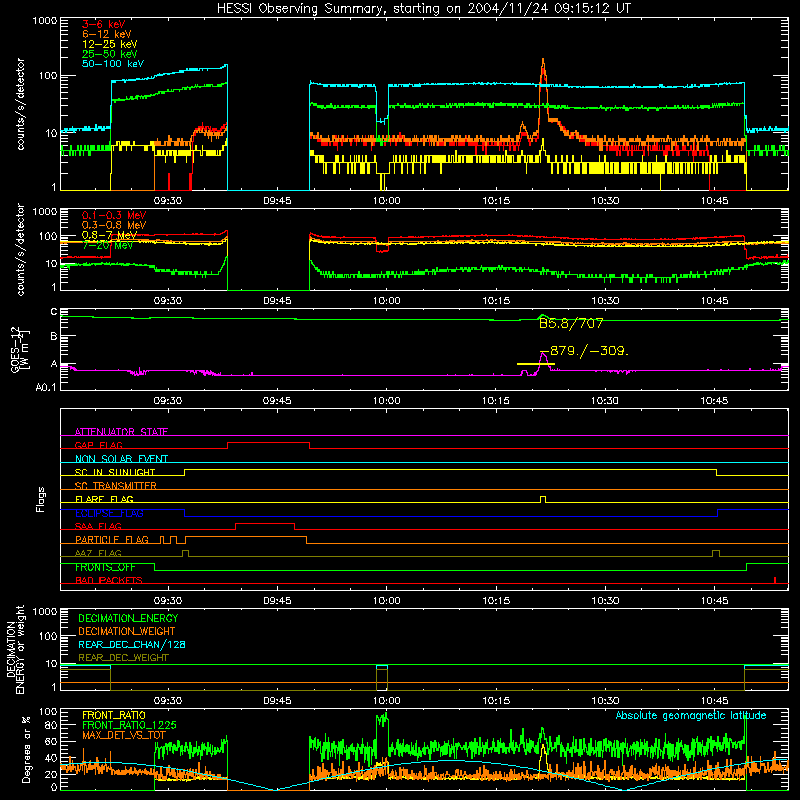Click the SAA_FLAG label
This screenshot has height=800, width=800.
(x=98, y=527)
